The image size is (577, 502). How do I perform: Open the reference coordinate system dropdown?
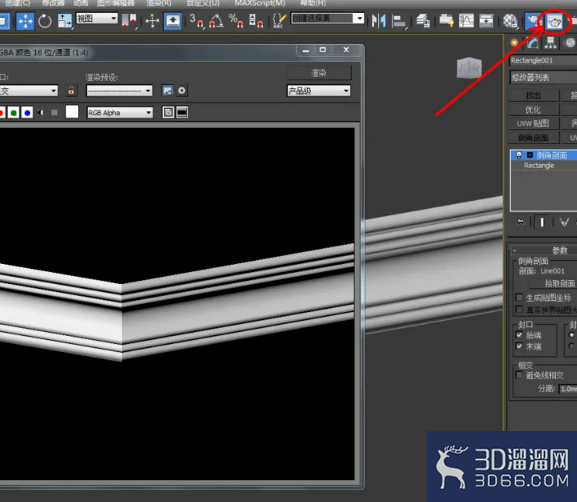(97, 18)
